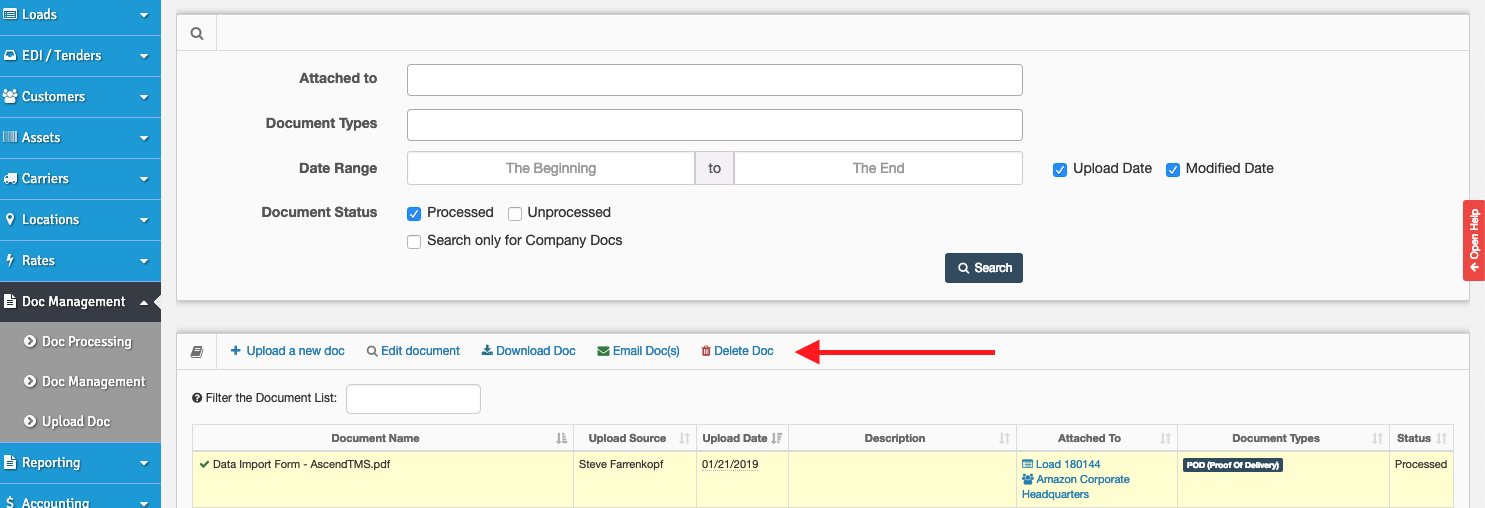Expand the Customers menu arrow
1485x508 pixels.
(x=144, y=97)
